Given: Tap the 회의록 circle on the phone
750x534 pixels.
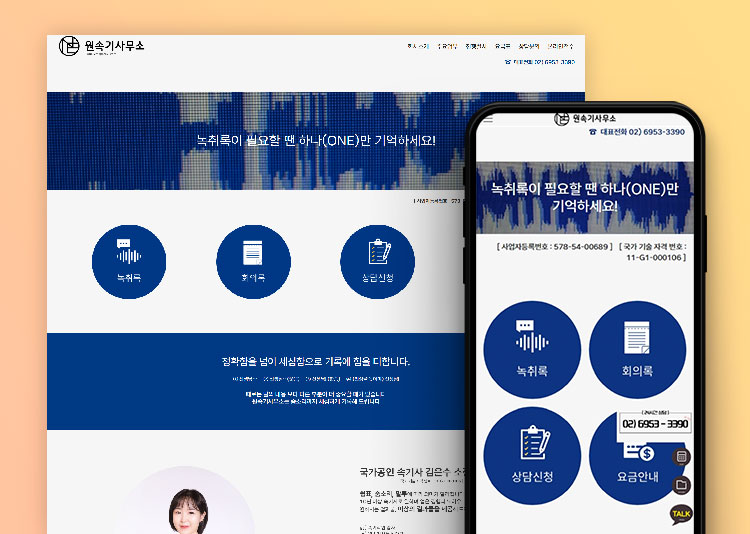Looking at the screenshot, I should (x=638, y=350).
